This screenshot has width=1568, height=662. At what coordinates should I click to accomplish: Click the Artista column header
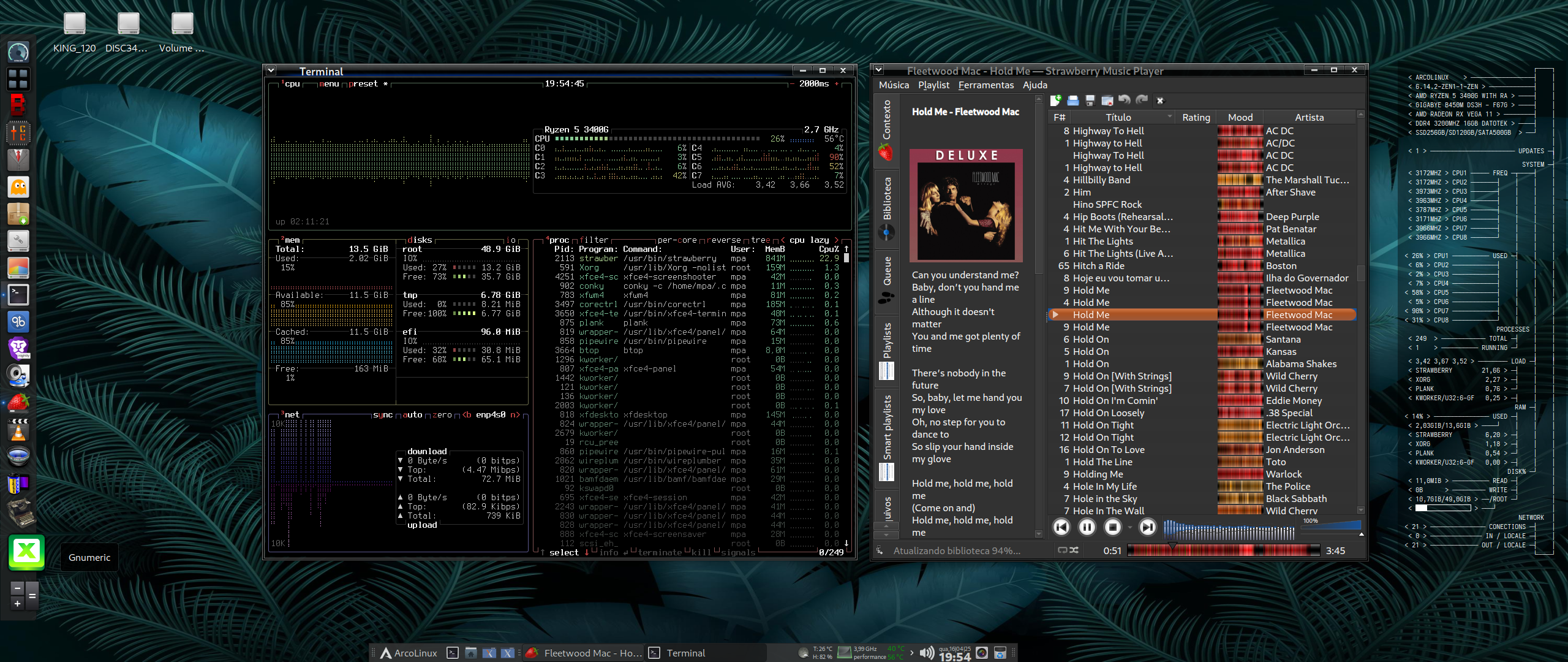[1309, 117]
